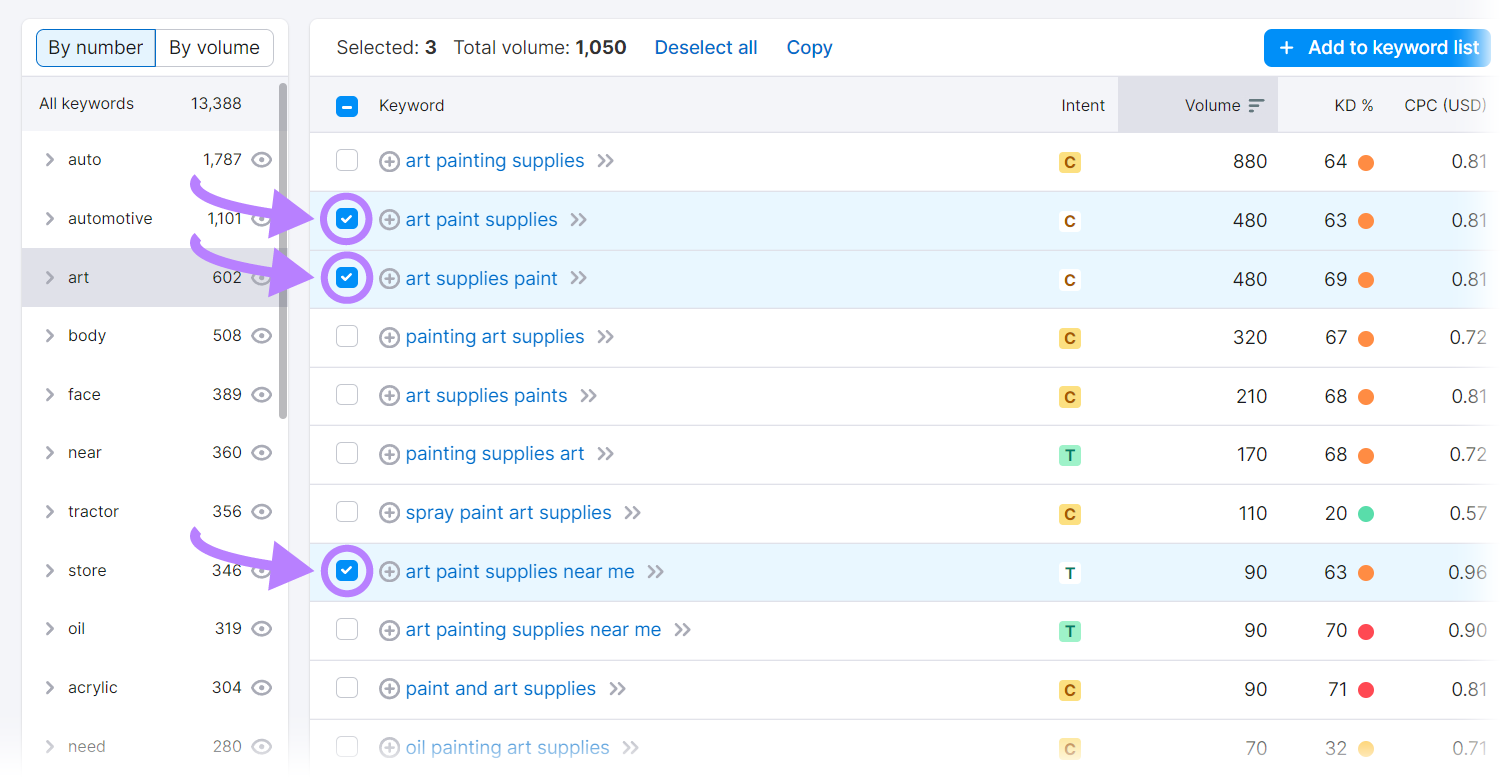The height and width of the screenshot is (780, 1500).
Task: Select the By number tab
Action: point(95,47)
